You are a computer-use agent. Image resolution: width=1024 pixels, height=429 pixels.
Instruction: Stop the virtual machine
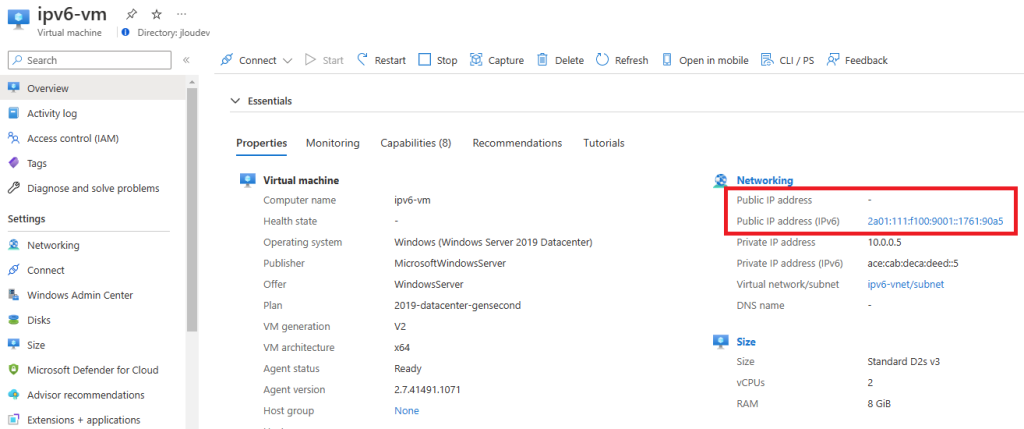438,60
